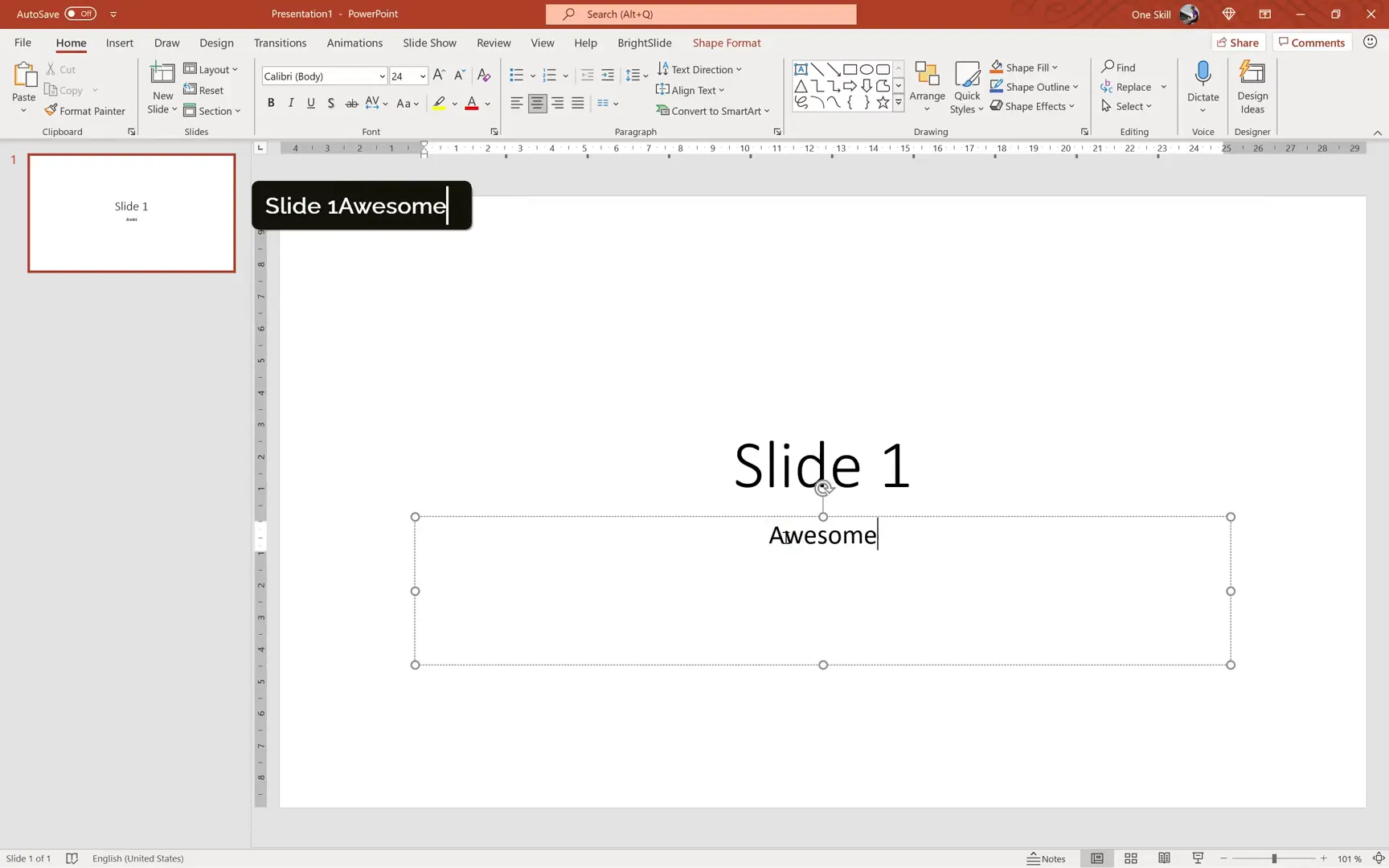The width and height of the screenshot is (1389, 868).
Task: Click Reset slide button
Action: point(203,90)
